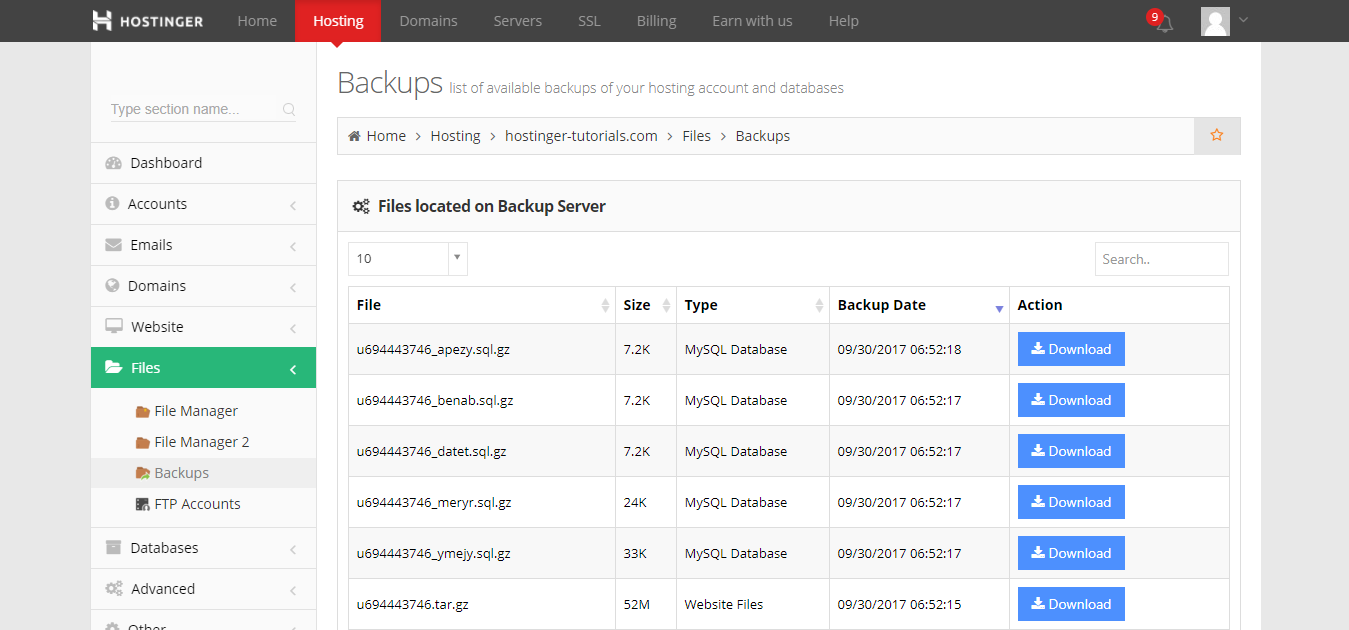The height and width of the screenshot is (630, 1349).
Task: Download u694443746_datet.sql.gz backup
Action: tap(1071, 451)
